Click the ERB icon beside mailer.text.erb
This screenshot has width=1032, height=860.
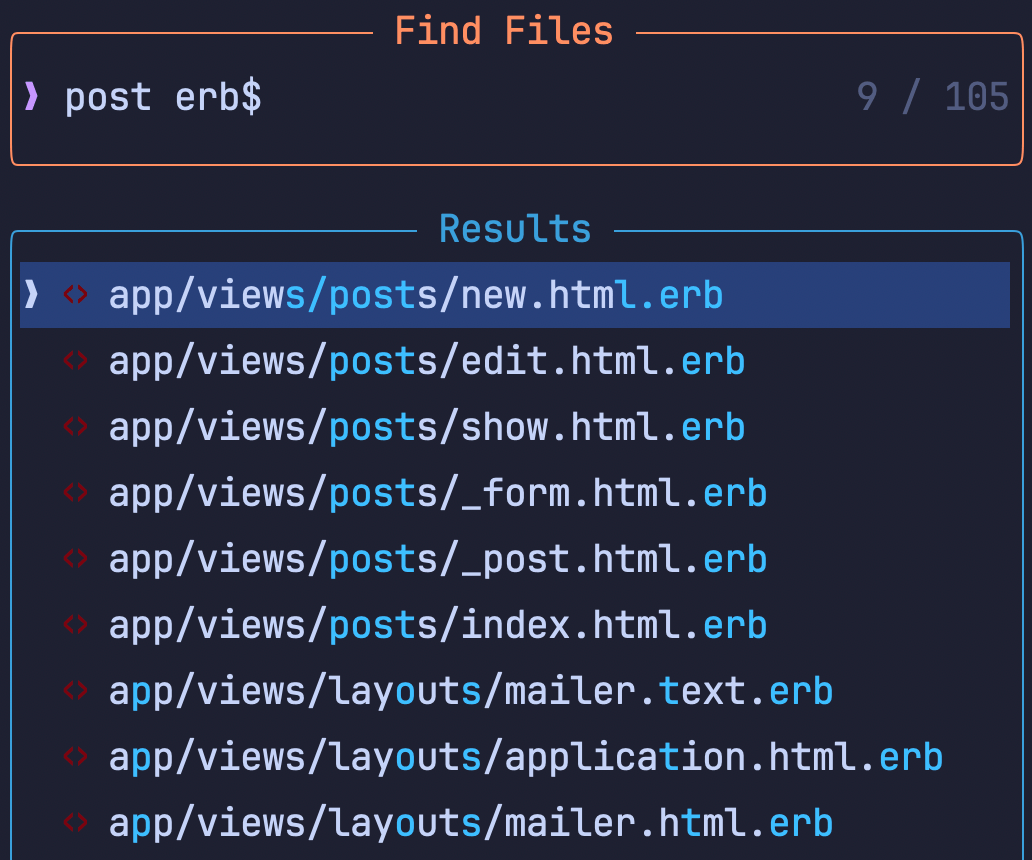point(75,691)
